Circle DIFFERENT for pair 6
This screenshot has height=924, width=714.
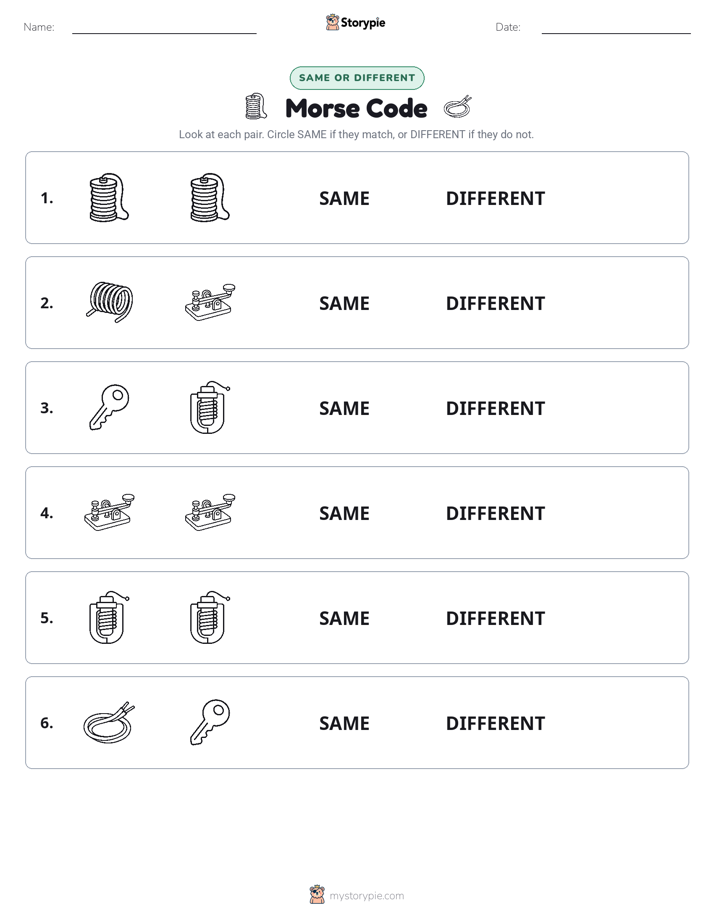tap(495, 723)
